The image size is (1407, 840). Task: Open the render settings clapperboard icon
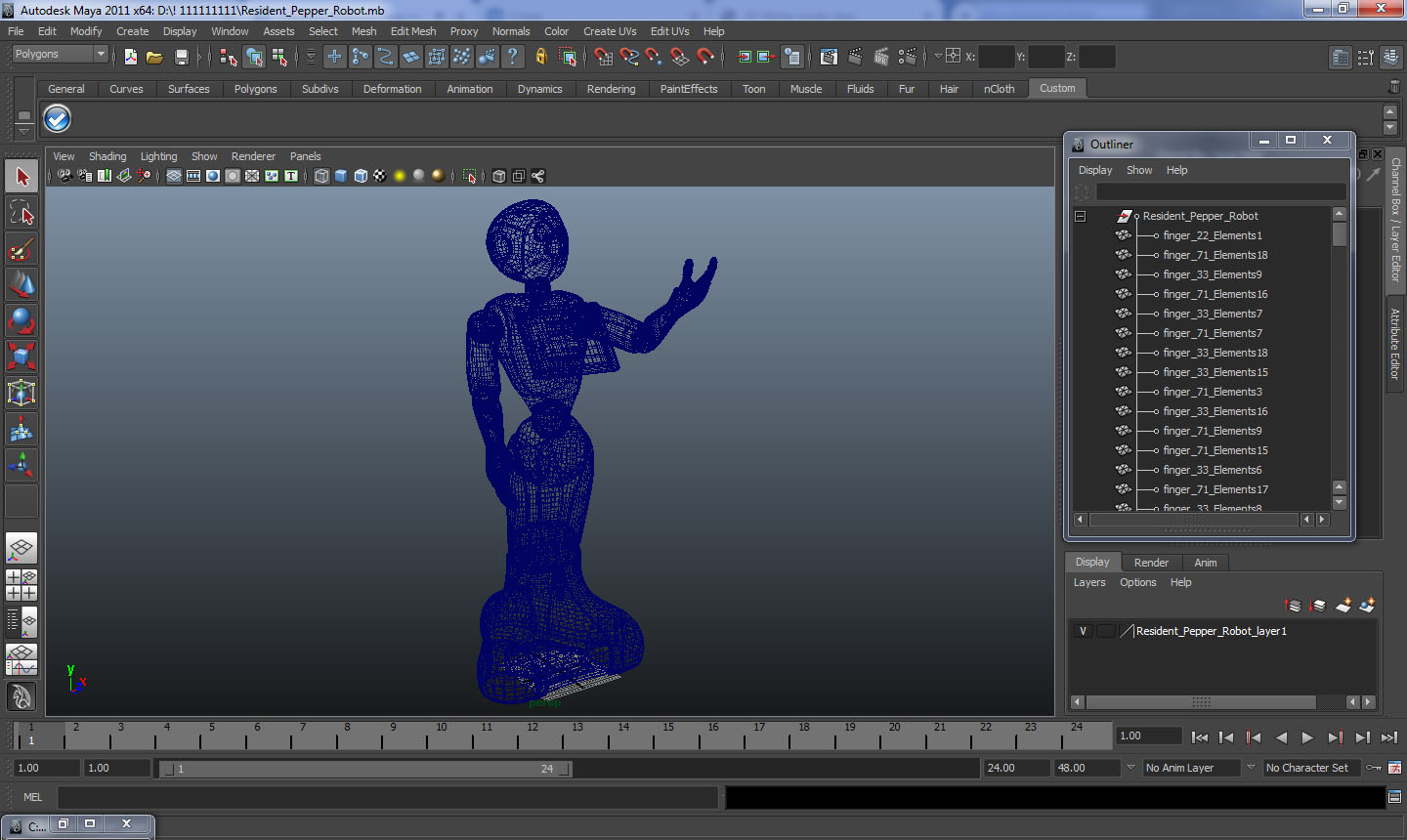(908, 57)
